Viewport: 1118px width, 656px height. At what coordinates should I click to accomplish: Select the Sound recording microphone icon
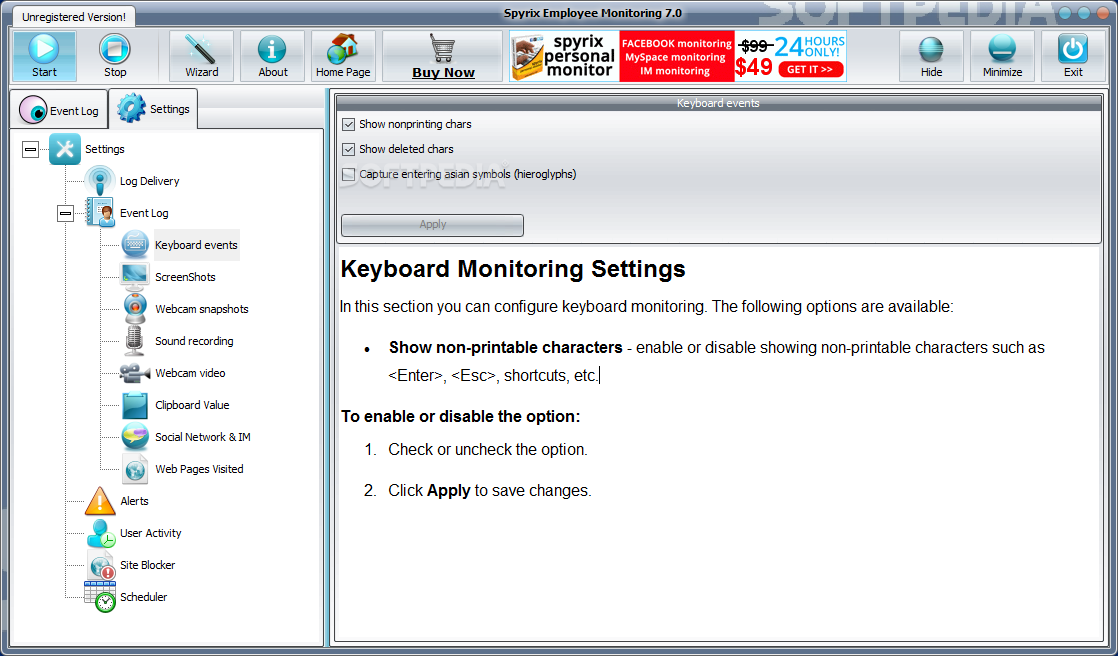135,341
